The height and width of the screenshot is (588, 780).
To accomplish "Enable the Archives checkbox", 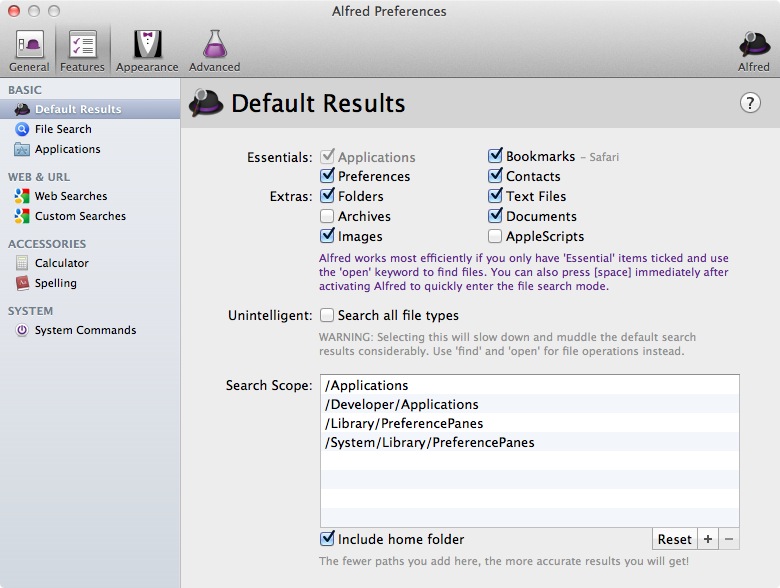I will pyautogui.click(x=327, y=216).
